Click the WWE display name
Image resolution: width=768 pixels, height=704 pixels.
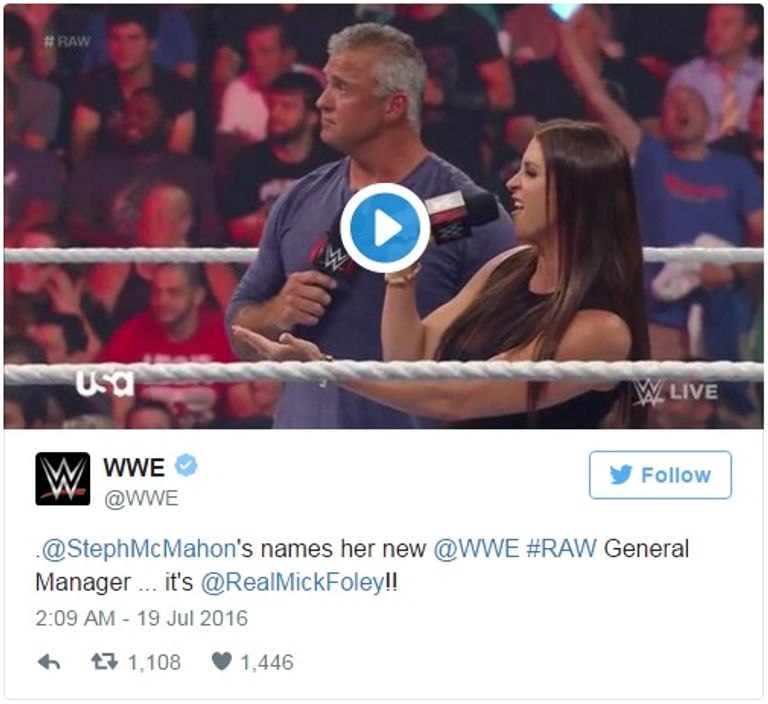(134, 467)
